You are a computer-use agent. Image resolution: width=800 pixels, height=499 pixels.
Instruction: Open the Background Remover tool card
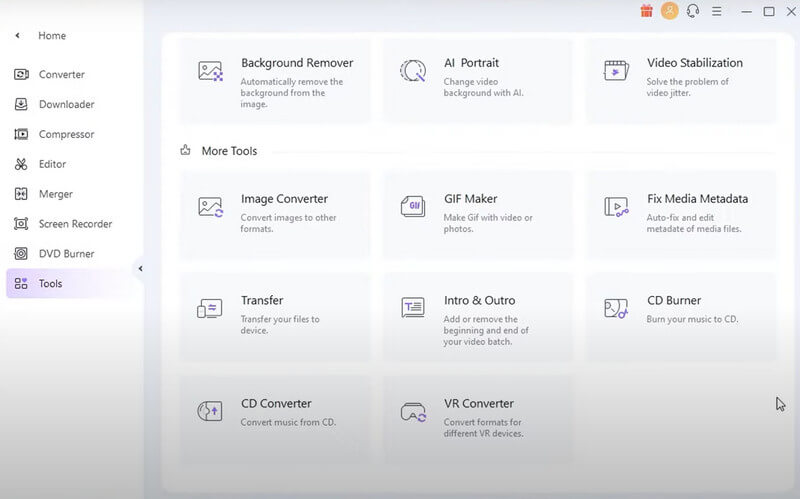(275, 79)
